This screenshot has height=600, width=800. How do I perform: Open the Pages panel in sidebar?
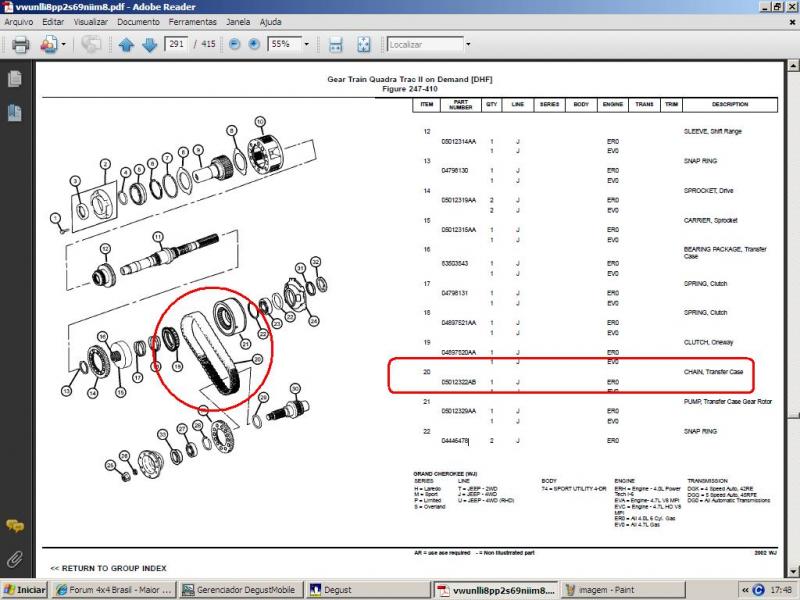(x=15, y=79)
